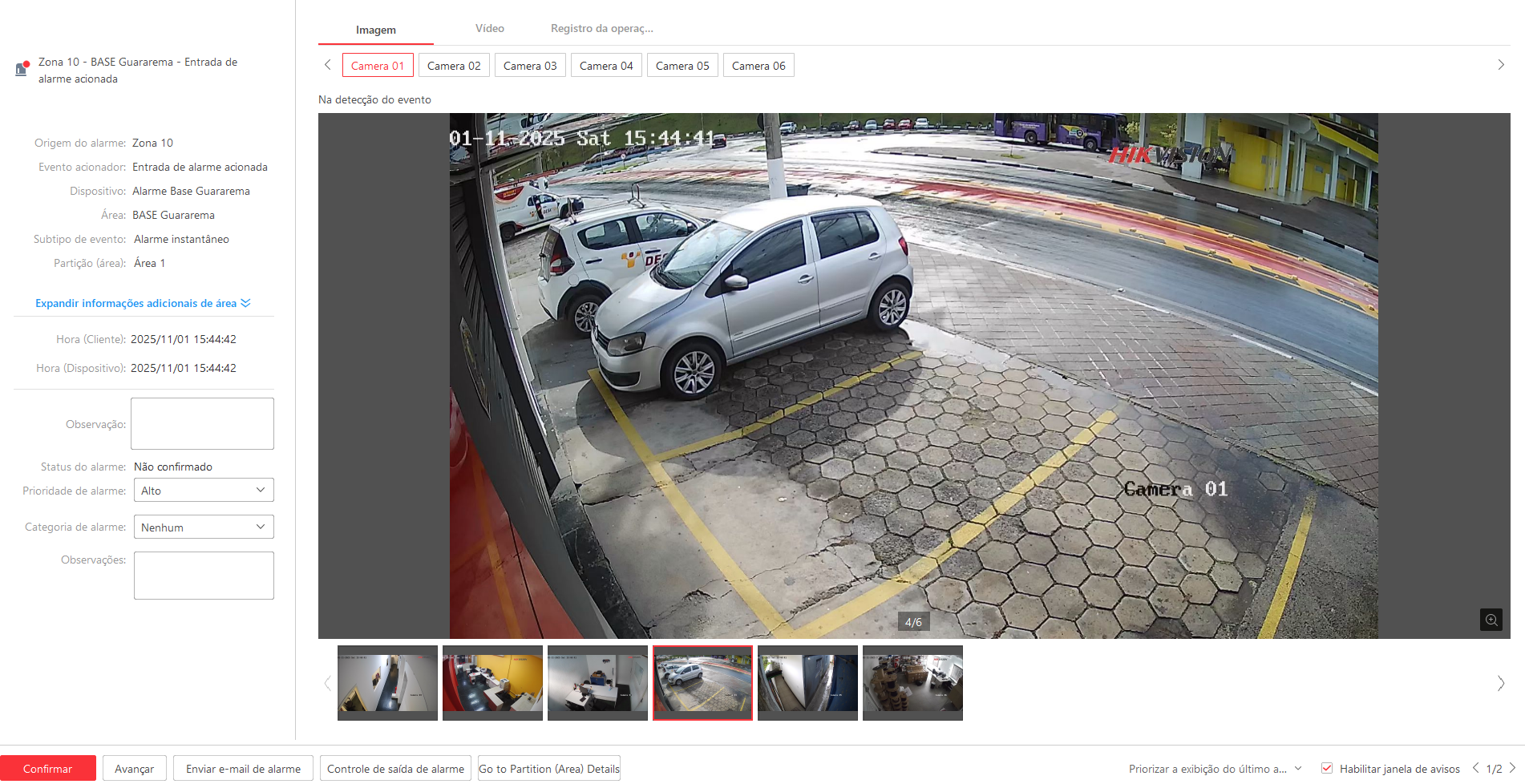The height and width of the screenshot is (784, 1525).
Task: Open the Registro da operação tab
Action: [601, 29]
